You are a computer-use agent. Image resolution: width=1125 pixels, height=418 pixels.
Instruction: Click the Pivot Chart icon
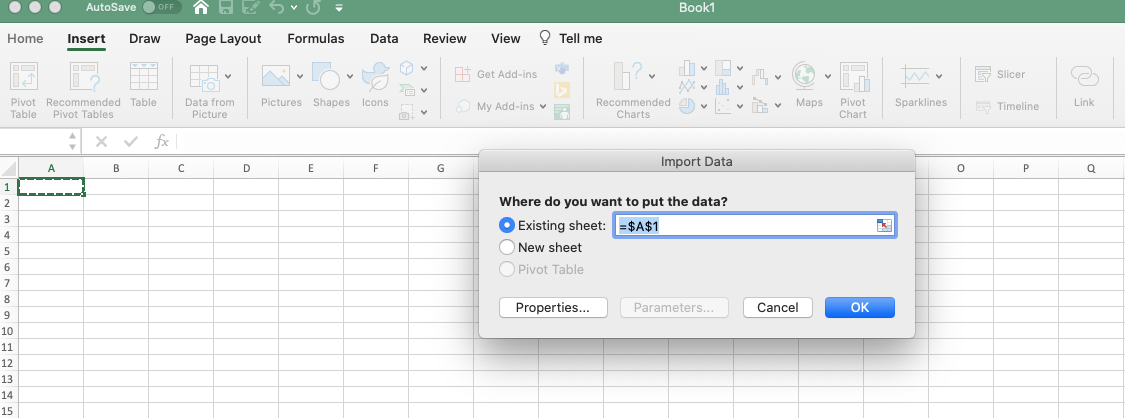click(854, 76)
